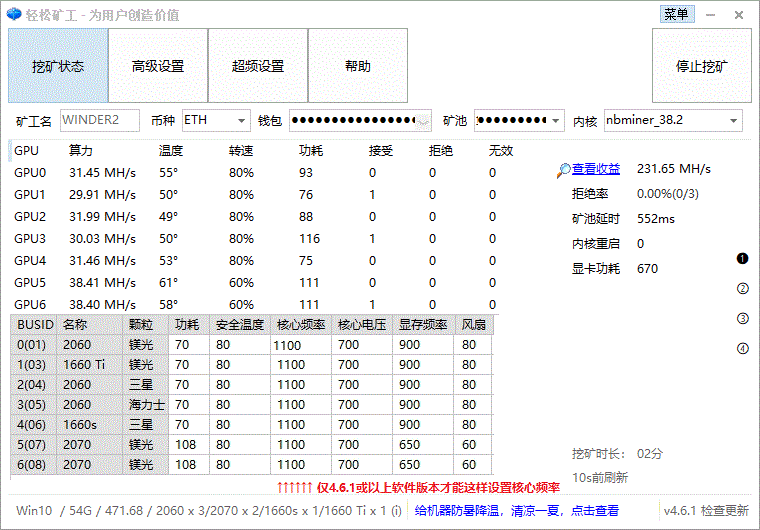Screen dimensions: 760x530
Task: Click the 轻松矿工 app logo icon
Action: point(15,14)
